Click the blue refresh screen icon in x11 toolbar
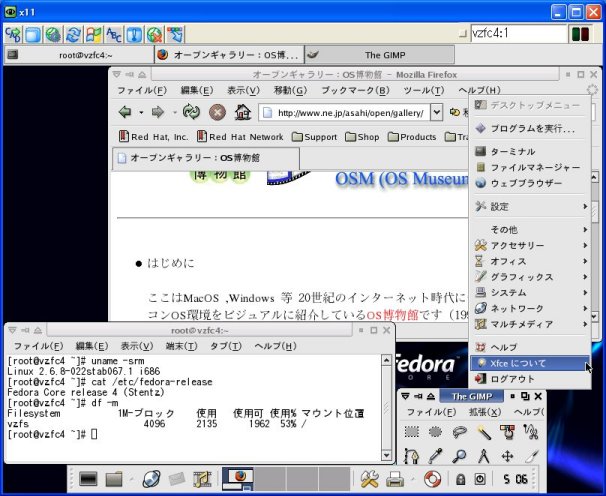The height and width of the screenshot is (496, 606). click(x=73, y=35)
